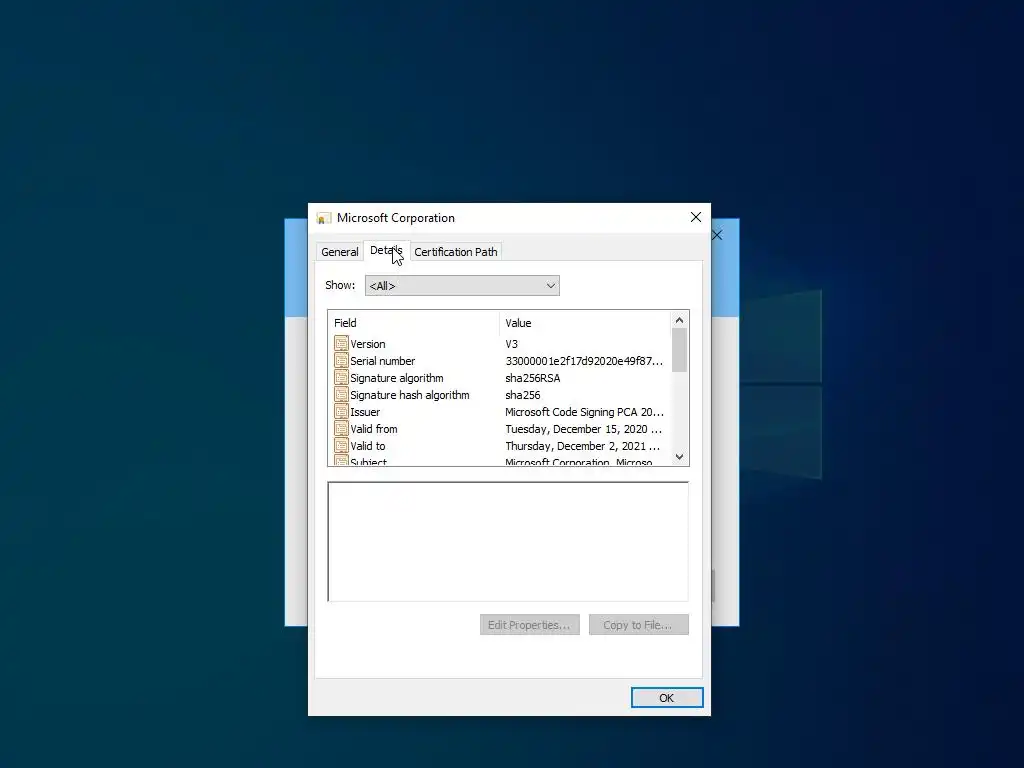Select the Valid from field
1024x768 pixels.
[500, 428]
